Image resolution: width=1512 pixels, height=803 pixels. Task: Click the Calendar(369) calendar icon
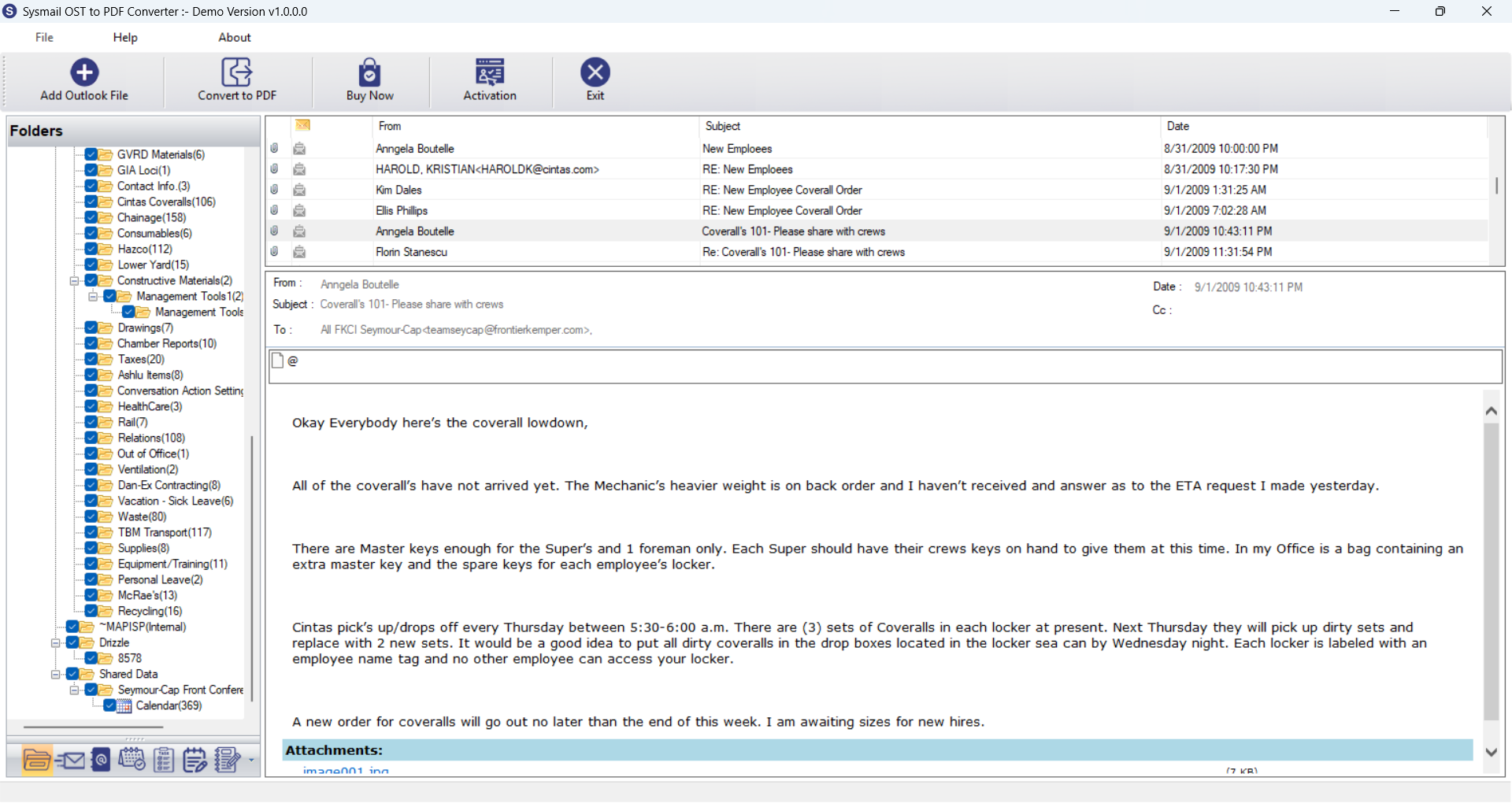pyautogui.click(x=124, y=706)
